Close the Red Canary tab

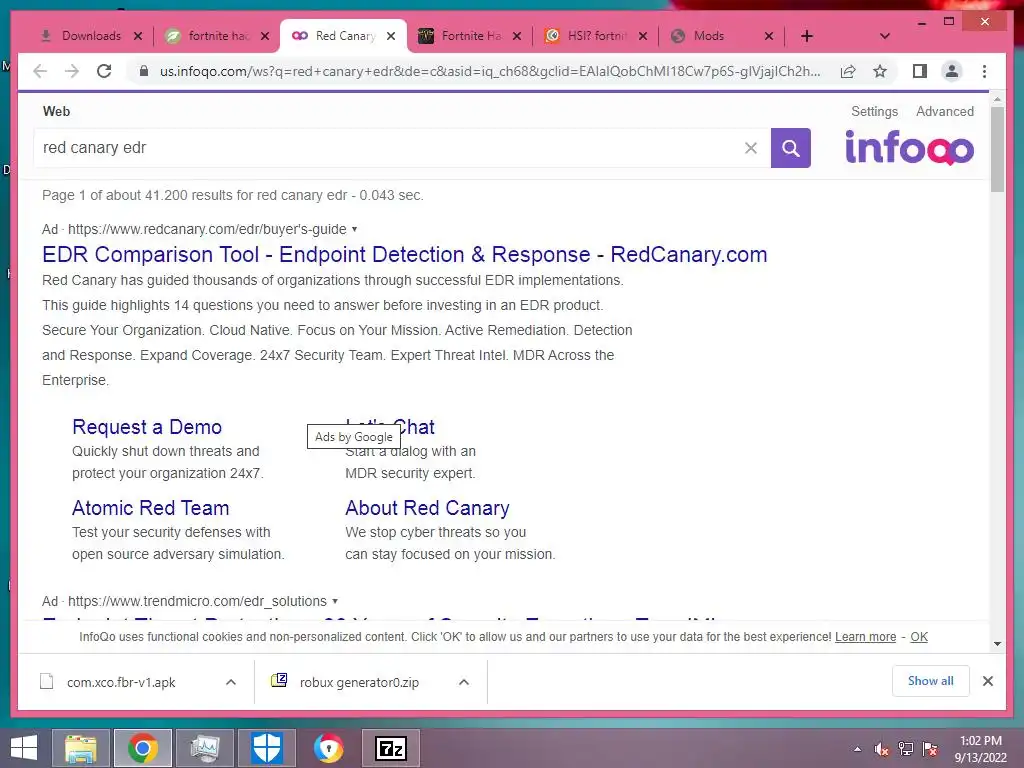[x=391, y=36]
